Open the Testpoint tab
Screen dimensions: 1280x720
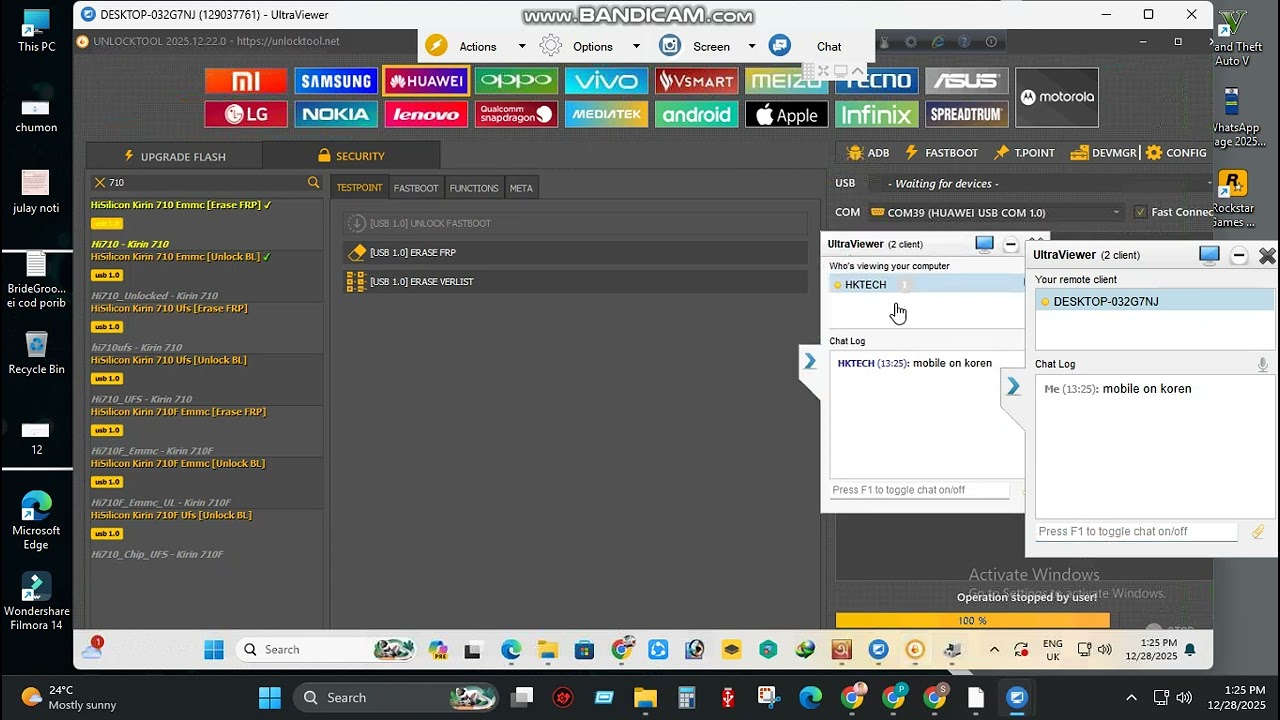tap(359, 188)
